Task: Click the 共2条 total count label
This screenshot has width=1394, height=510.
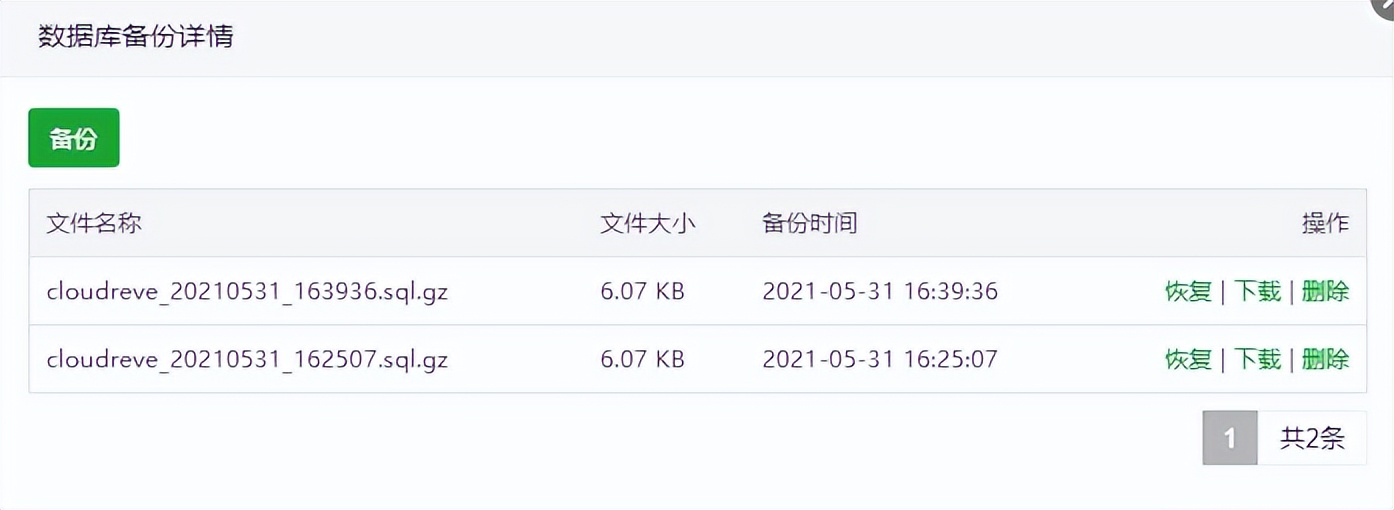Action: 1312,438
